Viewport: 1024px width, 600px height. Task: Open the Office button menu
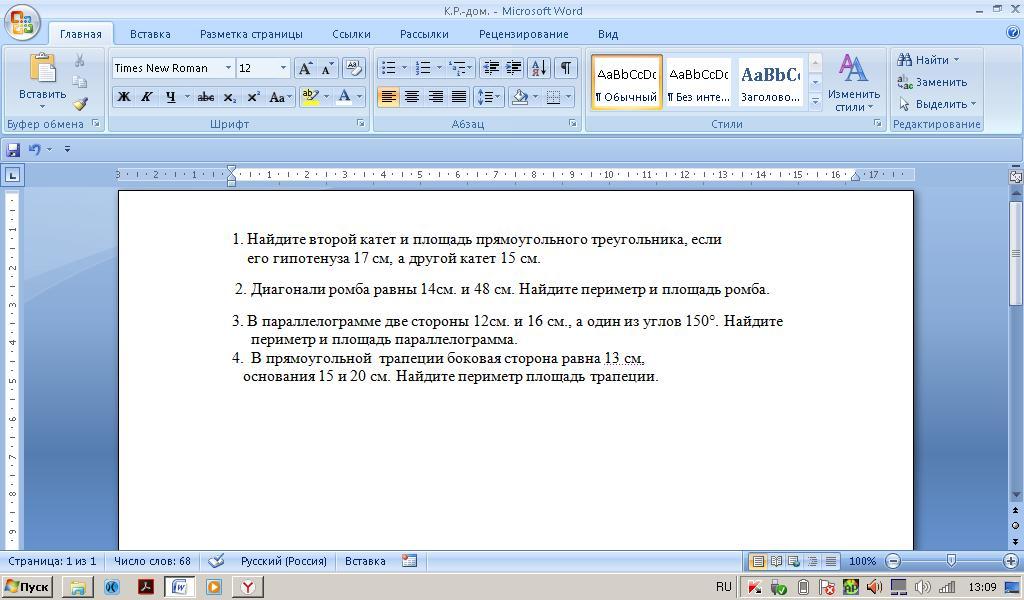click(20, 22)
